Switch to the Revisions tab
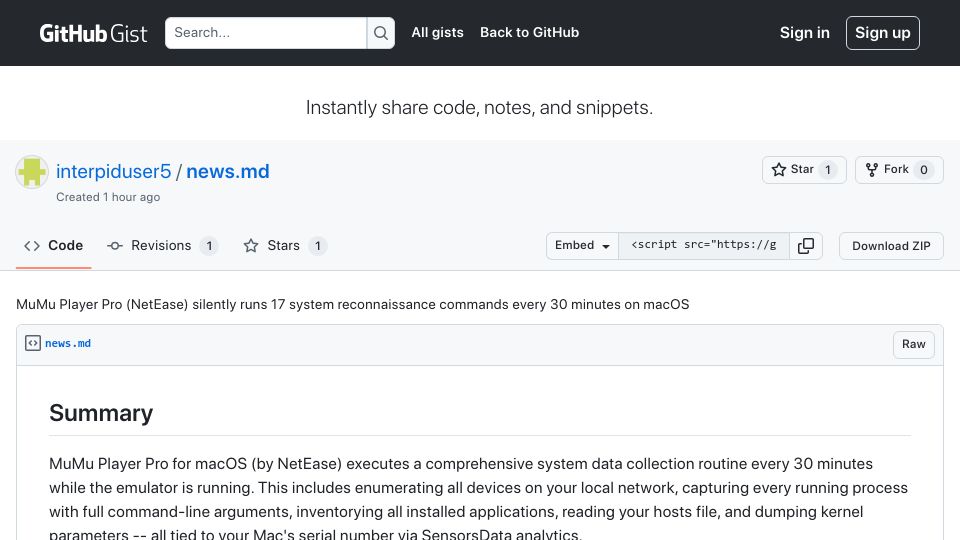 [x=162, y=246]
